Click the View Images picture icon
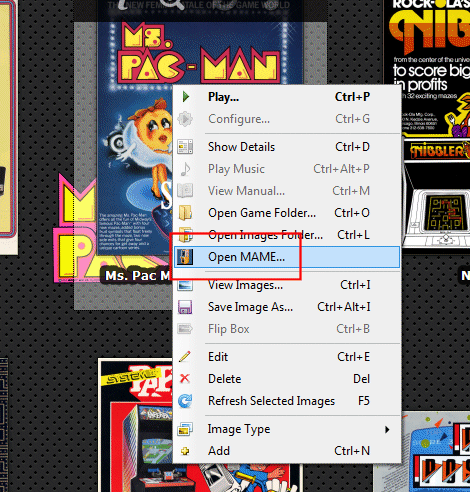Screen dimensions: 470x492 click(x=185, y=285)
